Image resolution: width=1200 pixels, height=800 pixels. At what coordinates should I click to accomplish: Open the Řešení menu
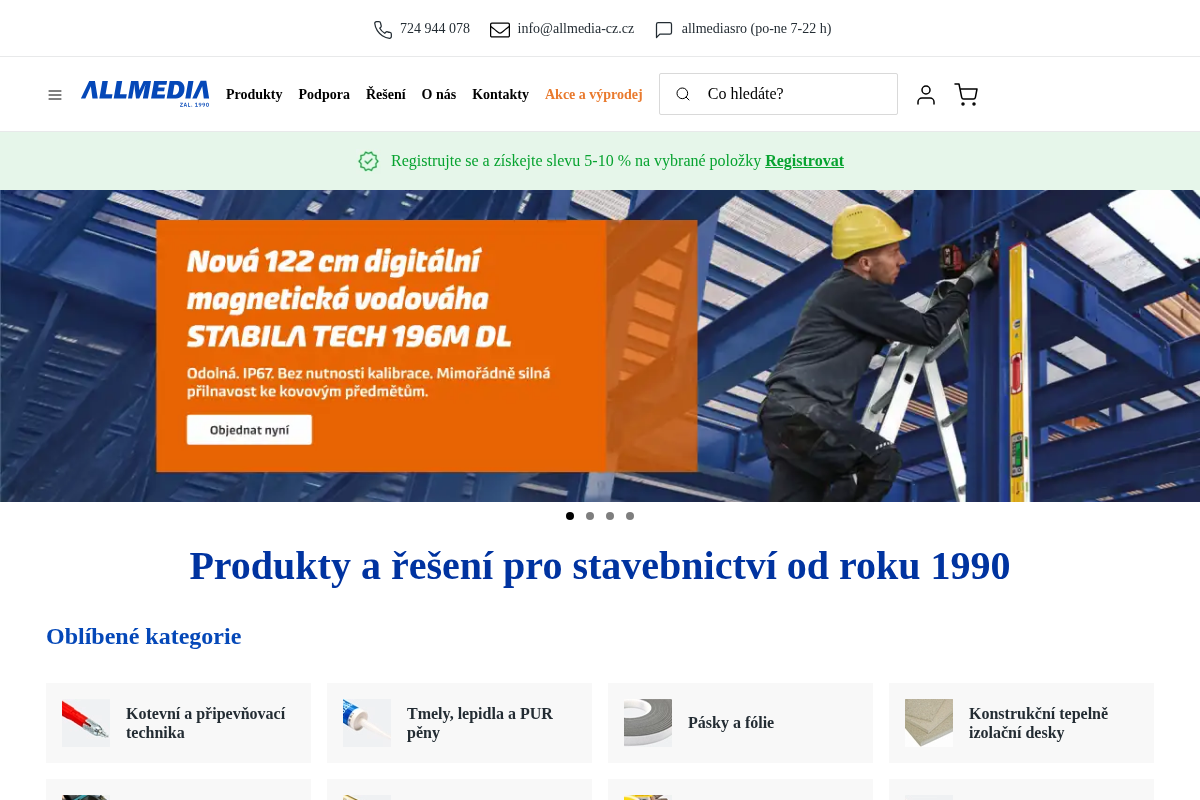386,95
